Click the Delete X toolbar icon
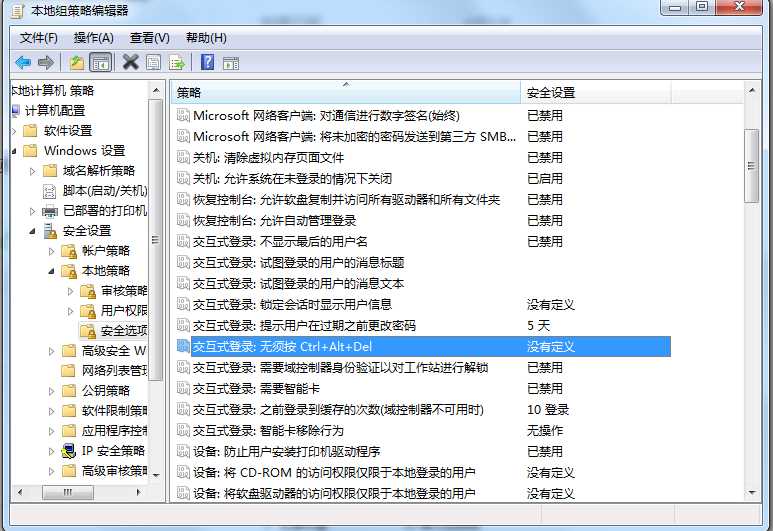 [130, 62]
